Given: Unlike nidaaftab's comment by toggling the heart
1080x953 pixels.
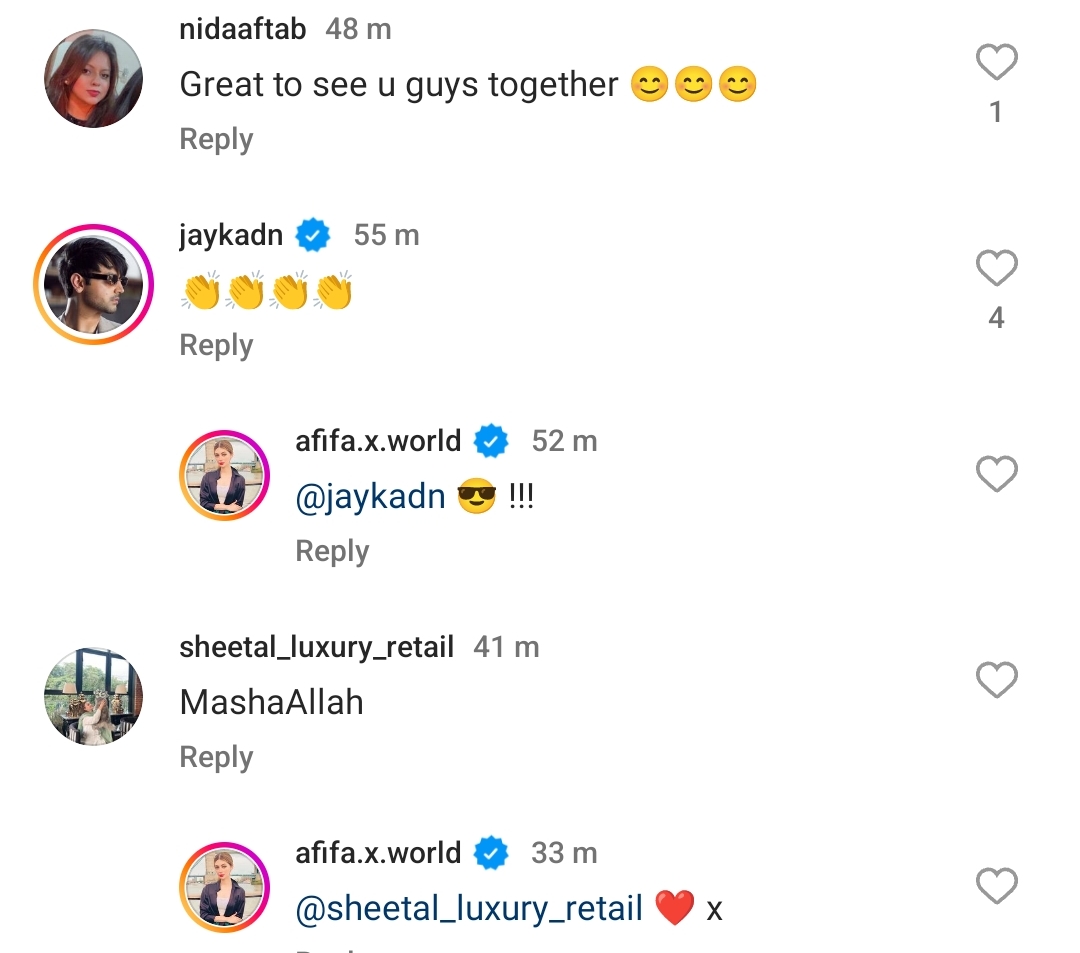Looking at the screenshot, I should [996, 62].
